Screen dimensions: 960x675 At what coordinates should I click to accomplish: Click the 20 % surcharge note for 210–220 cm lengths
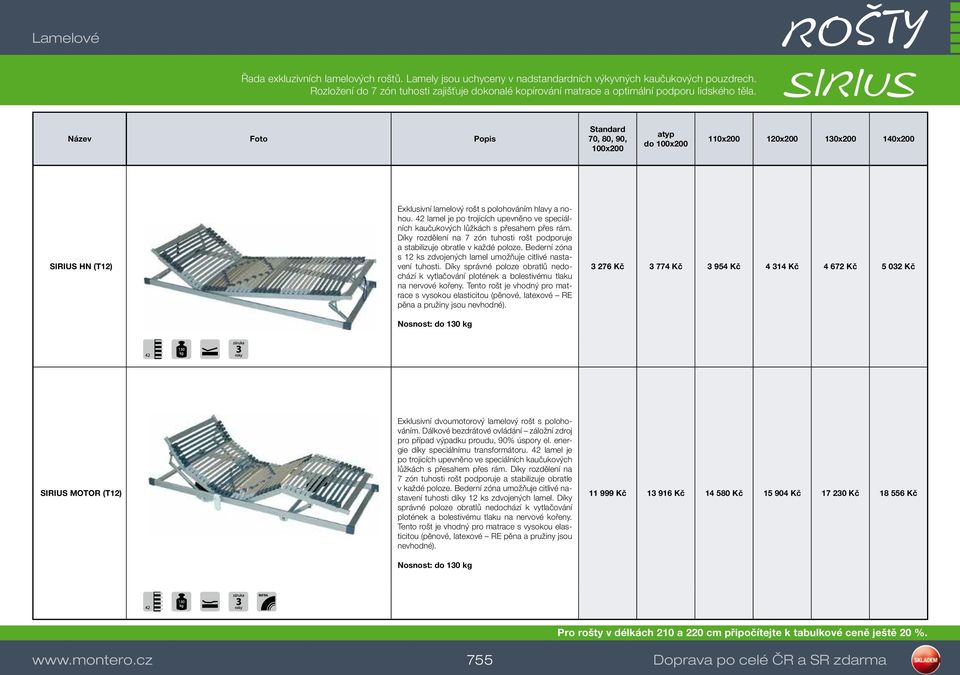coord(742,633)
